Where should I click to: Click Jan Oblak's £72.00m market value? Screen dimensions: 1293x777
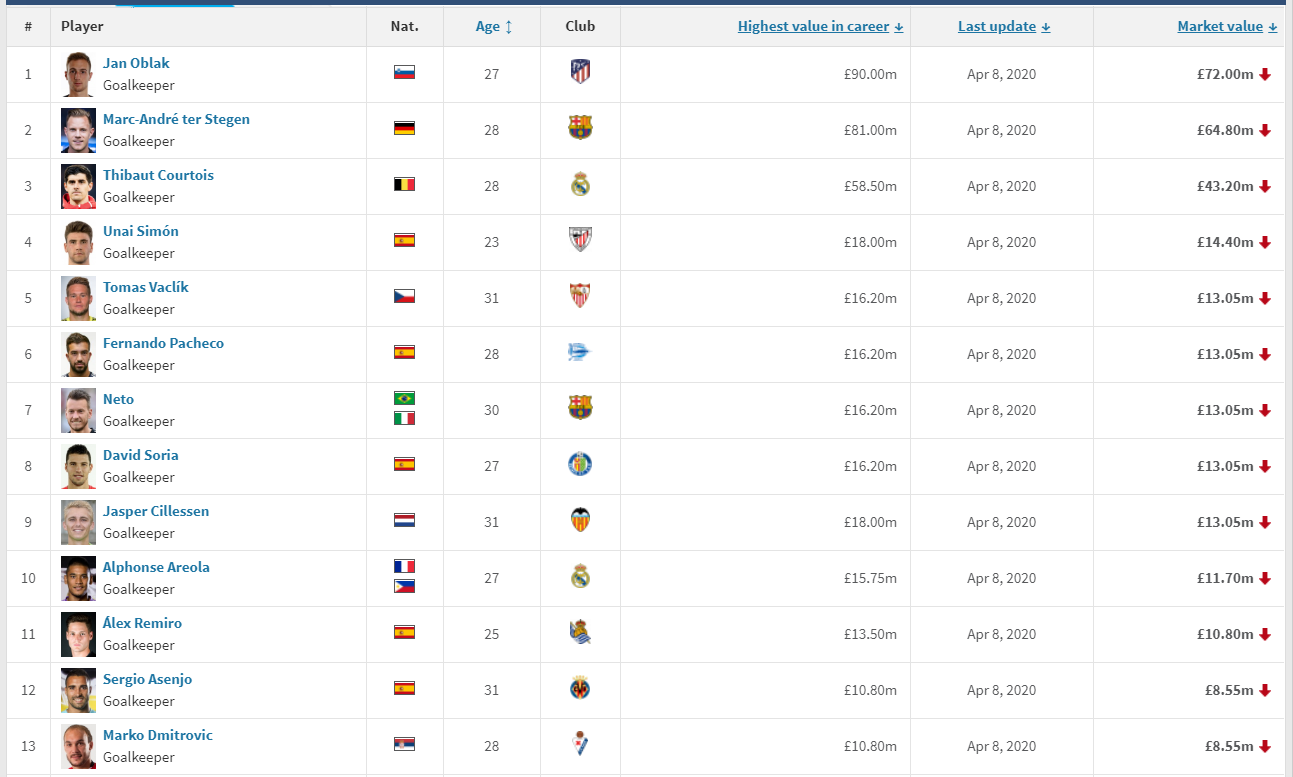tap(1224, 74)
